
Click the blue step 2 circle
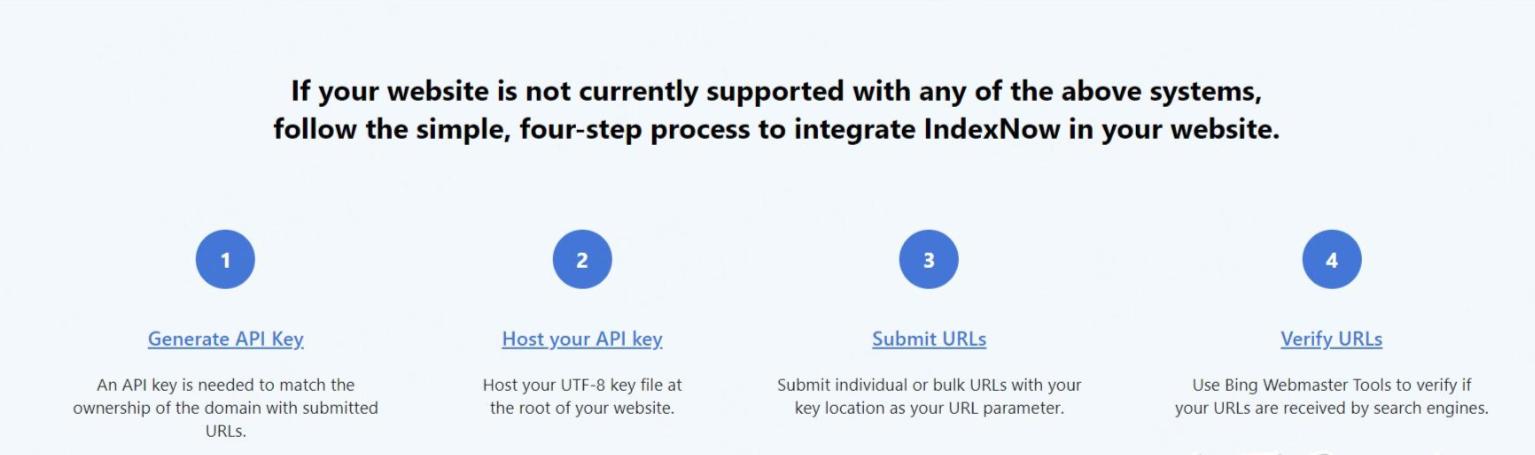pos(582,260)
